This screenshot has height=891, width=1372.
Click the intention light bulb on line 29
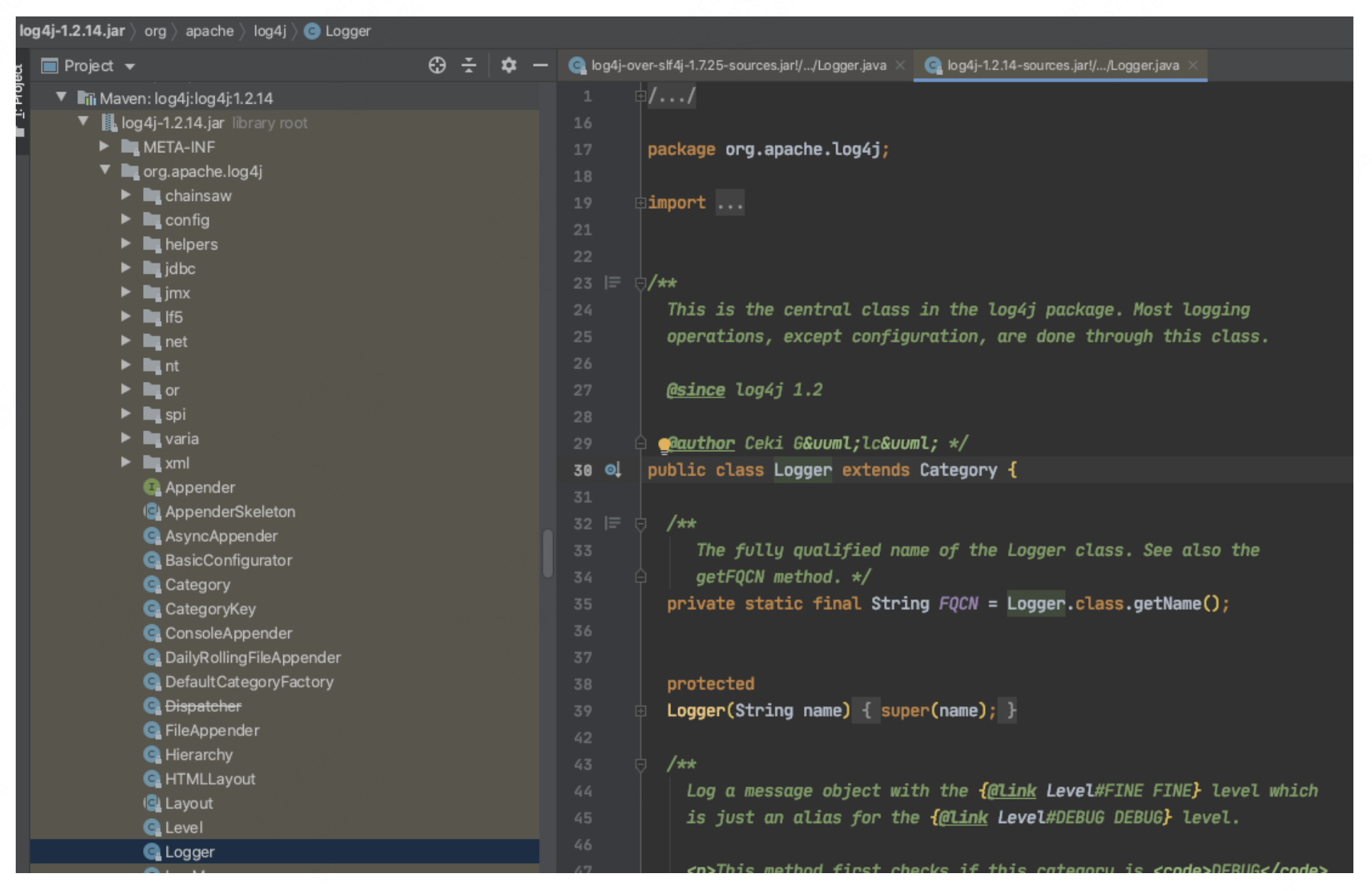point(664,445)
